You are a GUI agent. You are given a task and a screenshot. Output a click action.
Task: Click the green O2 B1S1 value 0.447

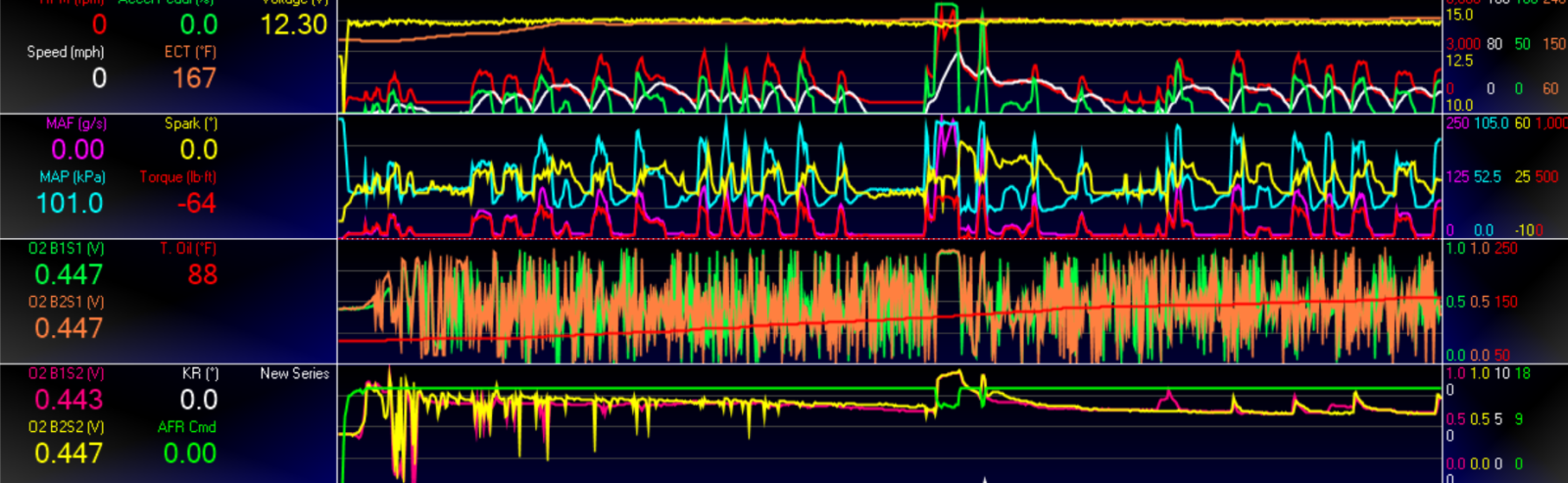pos(69,275)
